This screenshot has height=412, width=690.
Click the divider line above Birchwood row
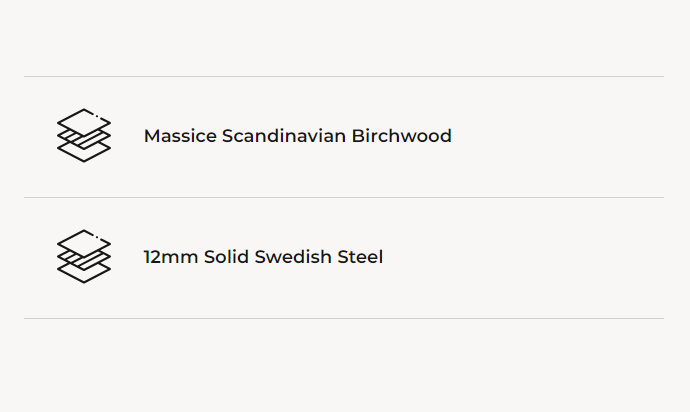tap(344, 76)
